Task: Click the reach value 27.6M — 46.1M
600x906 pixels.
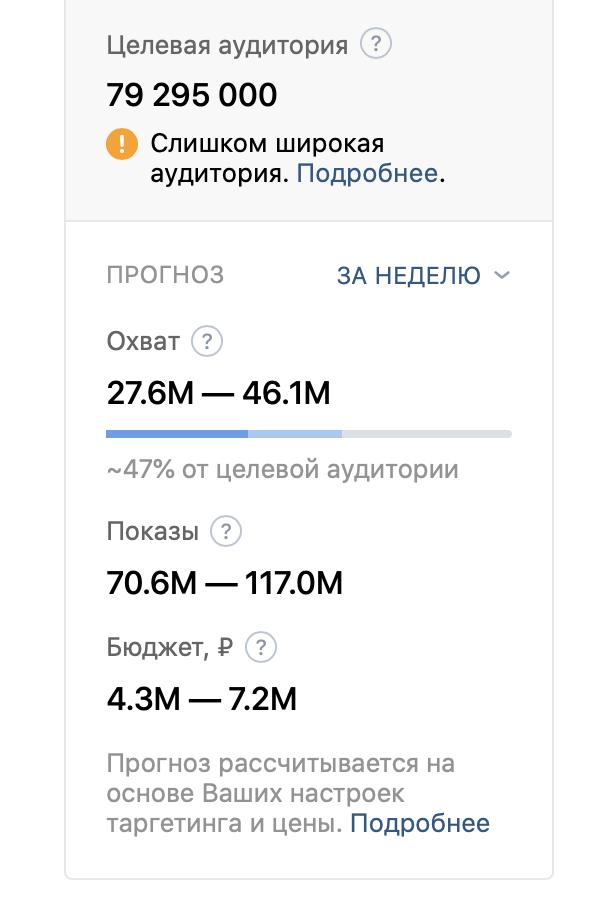Action: coord(218,394)
